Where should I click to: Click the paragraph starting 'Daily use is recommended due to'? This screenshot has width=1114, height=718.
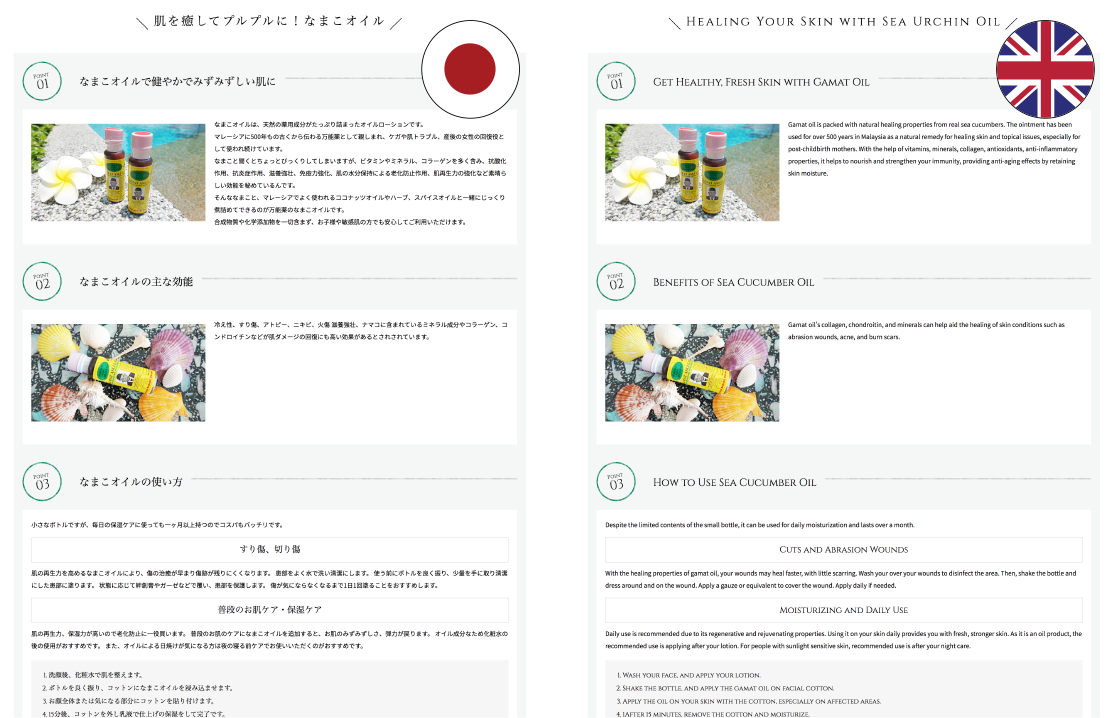coord(843,640)
